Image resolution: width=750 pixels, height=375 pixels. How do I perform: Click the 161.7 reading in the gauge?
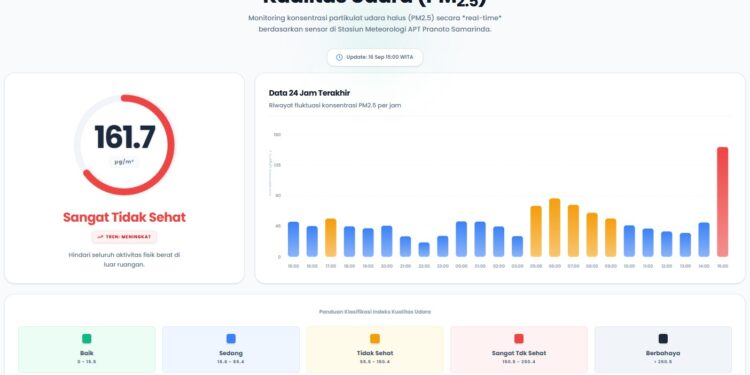(125, 137)
